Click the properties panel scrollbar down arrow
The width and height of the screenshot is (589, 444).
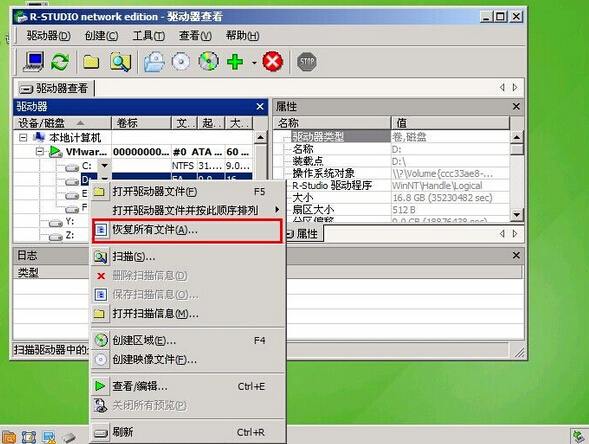517,214
